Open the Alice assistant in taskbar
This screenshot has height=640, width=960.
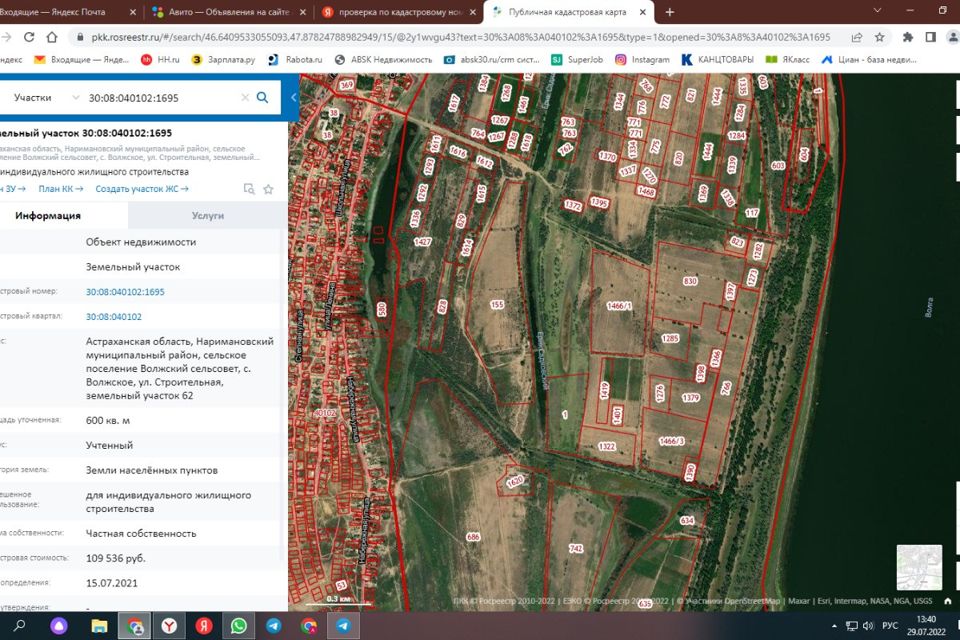click(59, 625)
